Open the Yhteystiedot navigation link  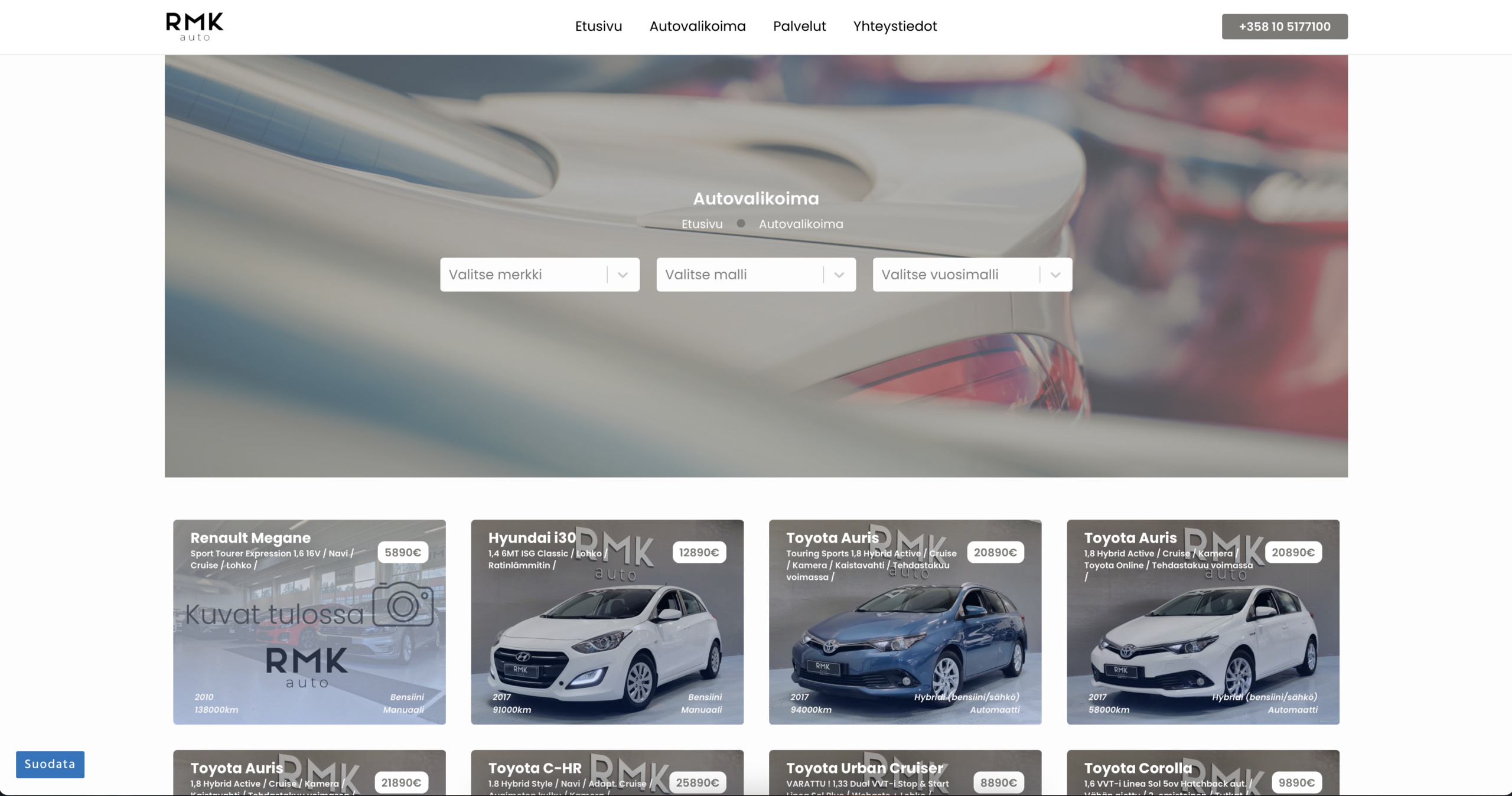pyautogui.click(x=895, y=27)
